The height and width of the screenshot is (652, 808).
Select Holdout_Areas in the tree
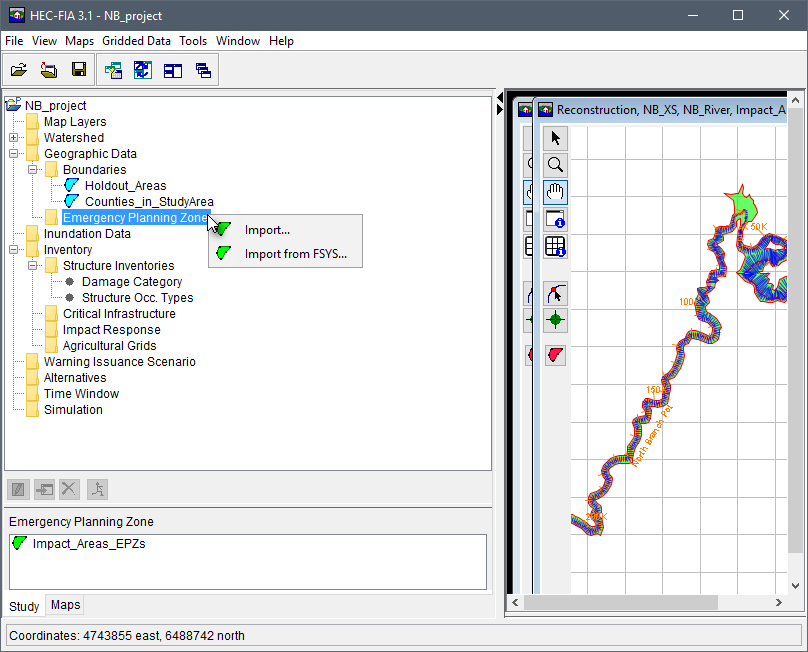[125, 186]
